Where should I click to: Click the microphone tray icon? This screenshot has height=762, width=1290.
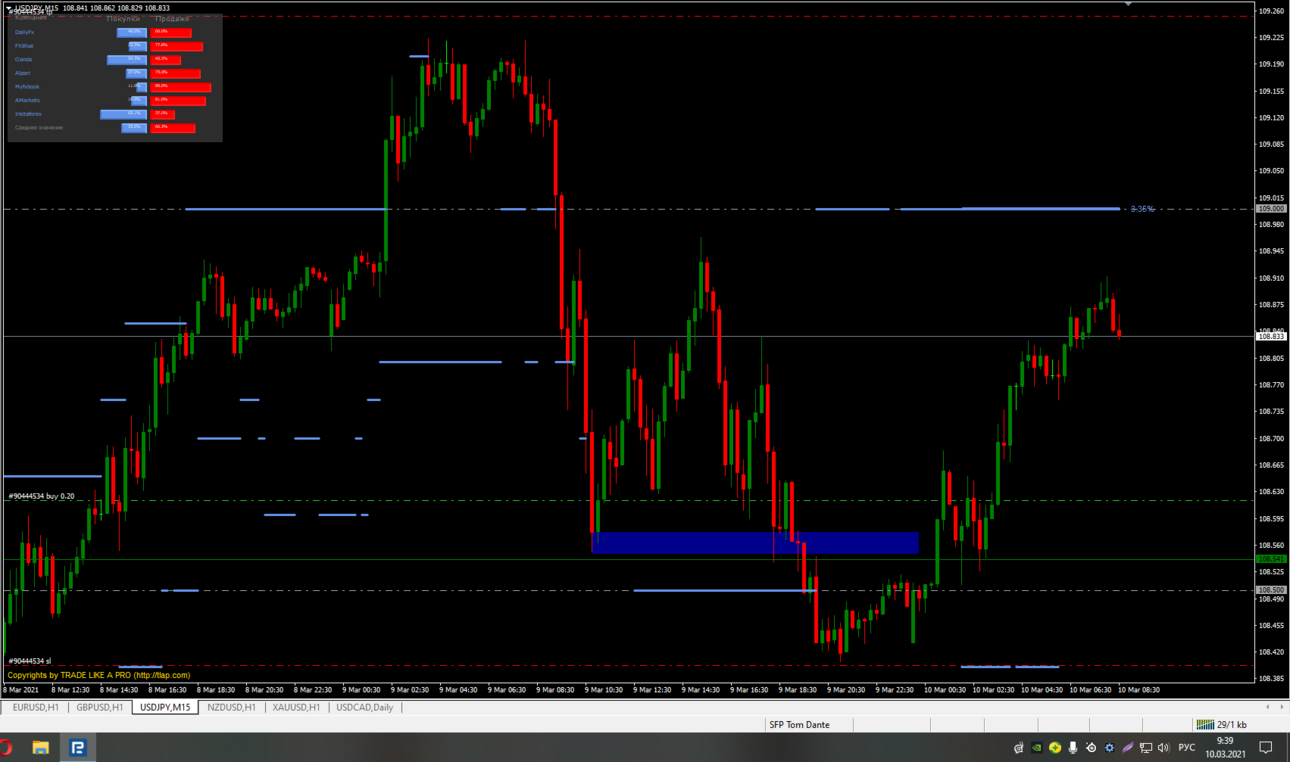(x=1073, y=748)
